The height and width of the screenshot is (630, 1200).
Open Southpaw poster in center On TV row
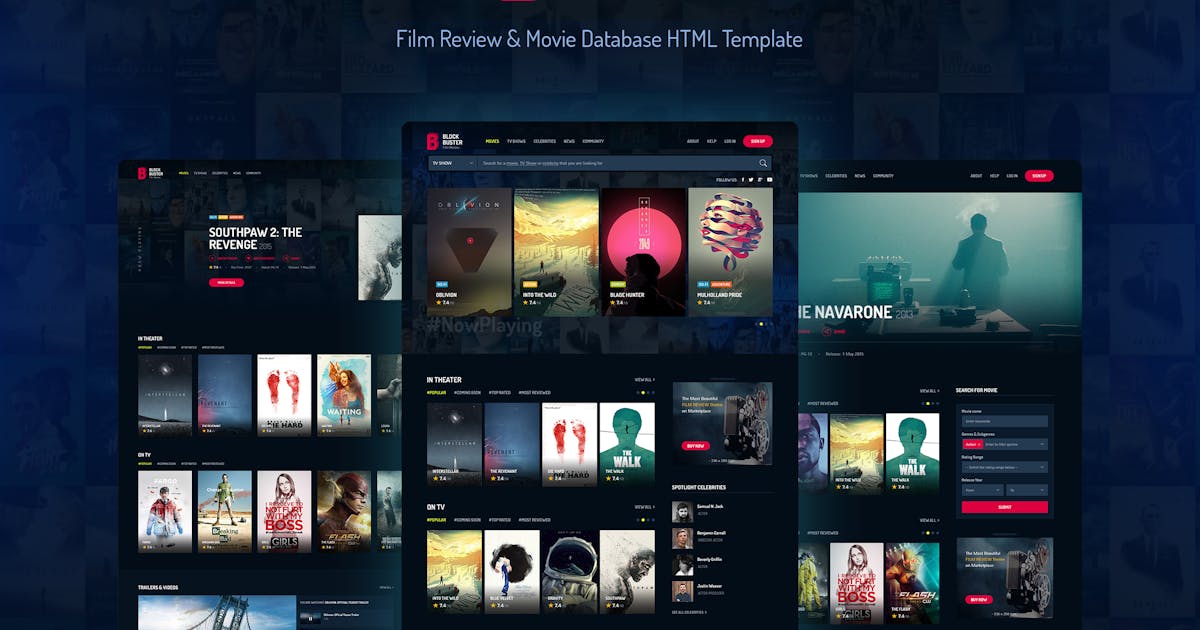627,572
